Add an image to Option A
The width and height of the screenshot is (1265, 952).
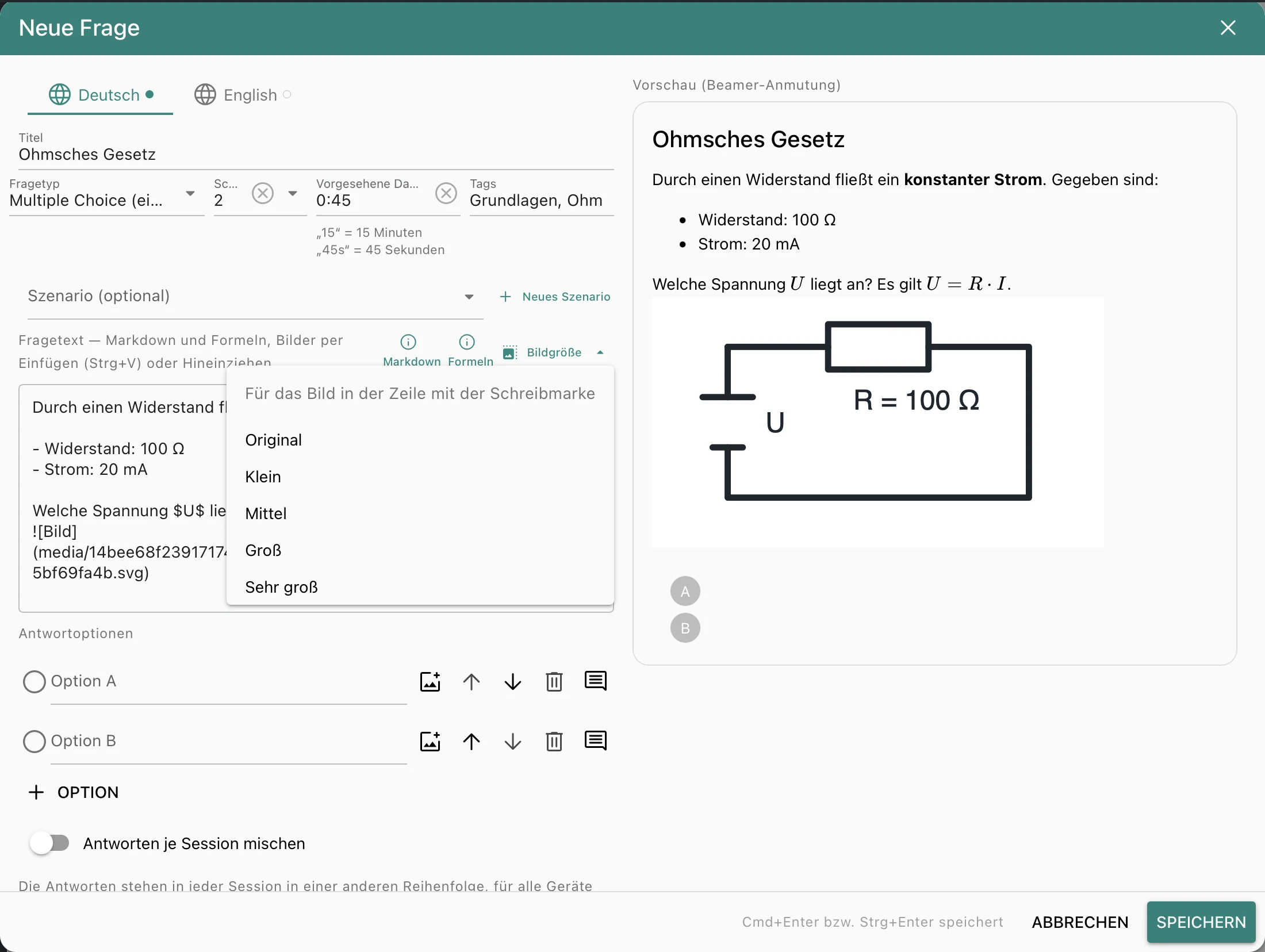coord(430,681)
